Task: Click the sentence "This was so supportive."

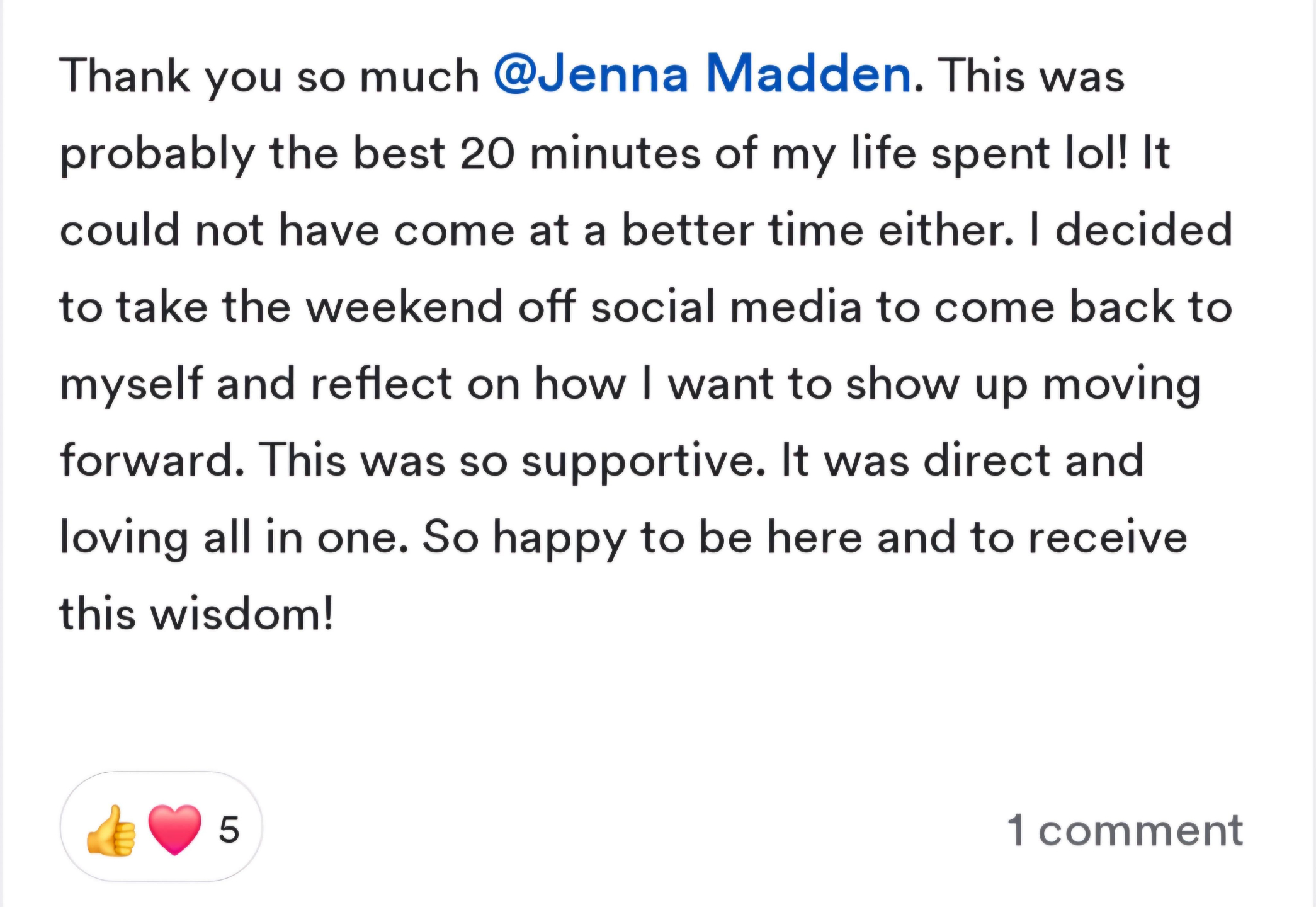Action: (512, 460)
